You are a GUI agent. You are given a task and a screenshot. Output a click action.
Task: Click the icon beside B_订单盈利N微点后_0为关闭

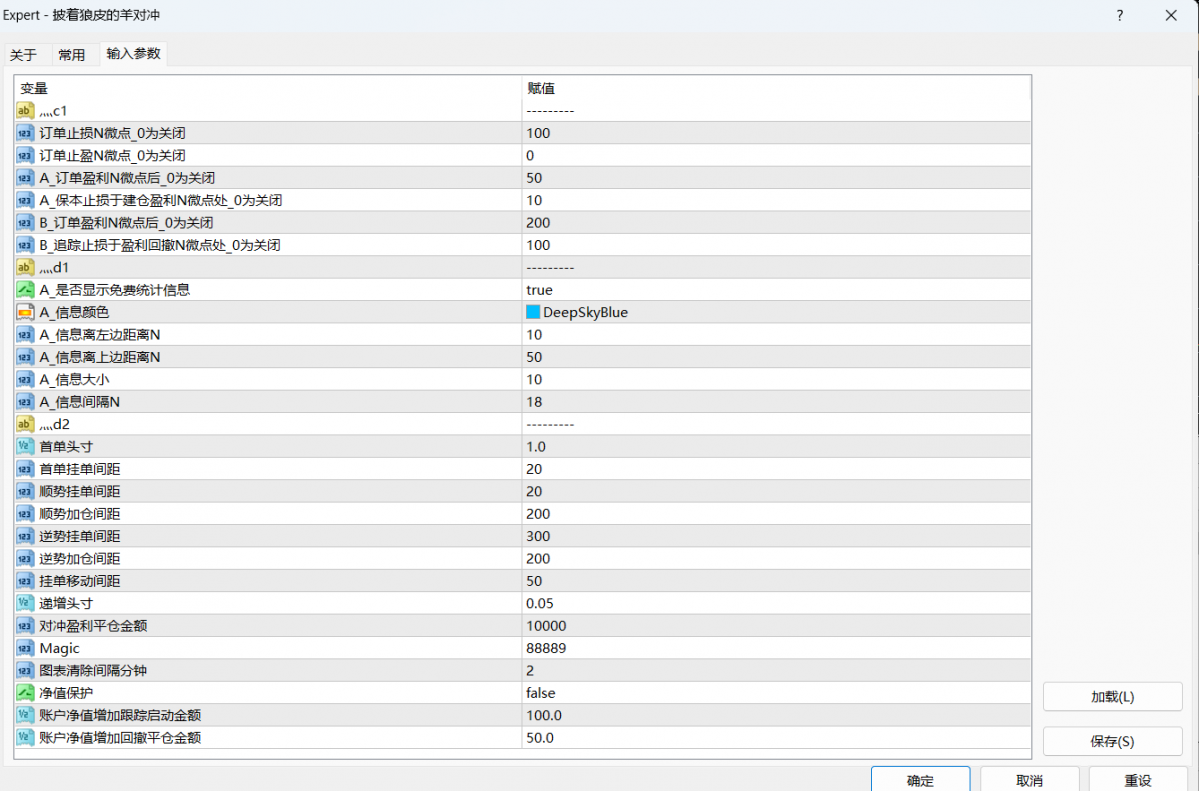coord(25,223)
